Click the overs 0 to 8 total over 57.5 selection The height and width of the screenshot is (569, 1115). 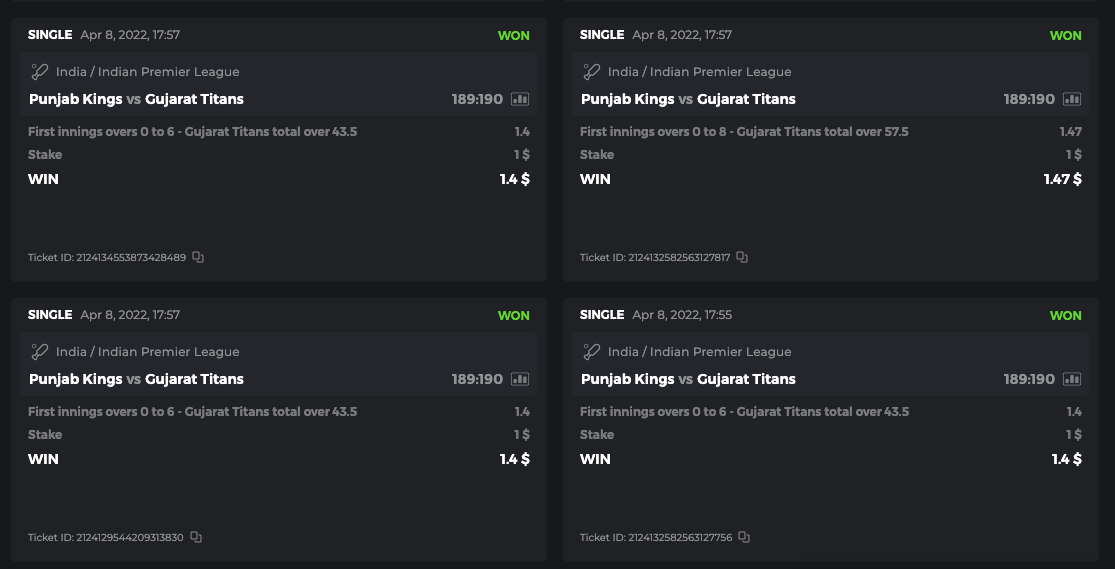(743, 131)
